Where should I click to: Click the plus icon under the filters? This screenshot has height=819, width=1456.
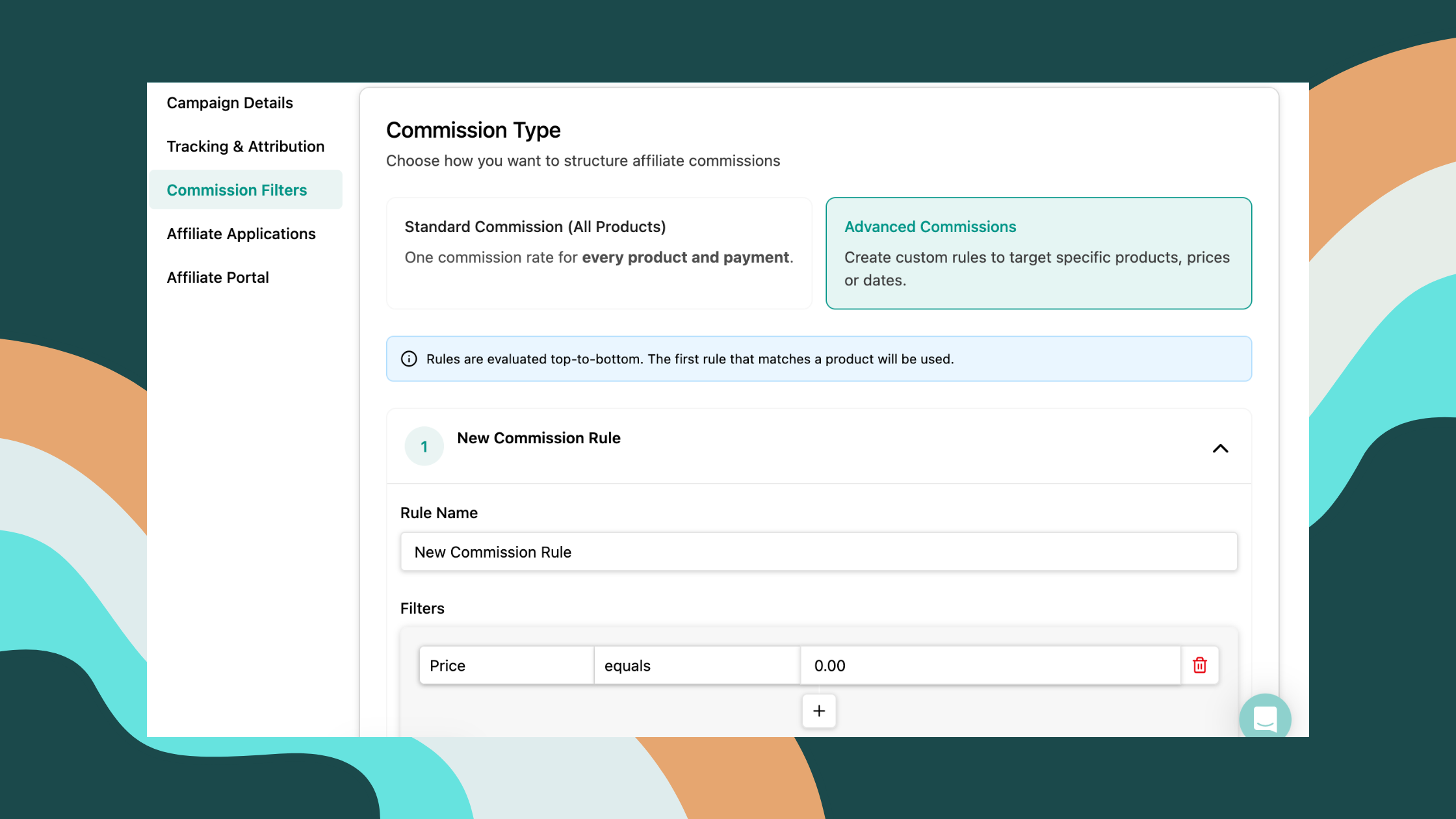coord(819,711)
